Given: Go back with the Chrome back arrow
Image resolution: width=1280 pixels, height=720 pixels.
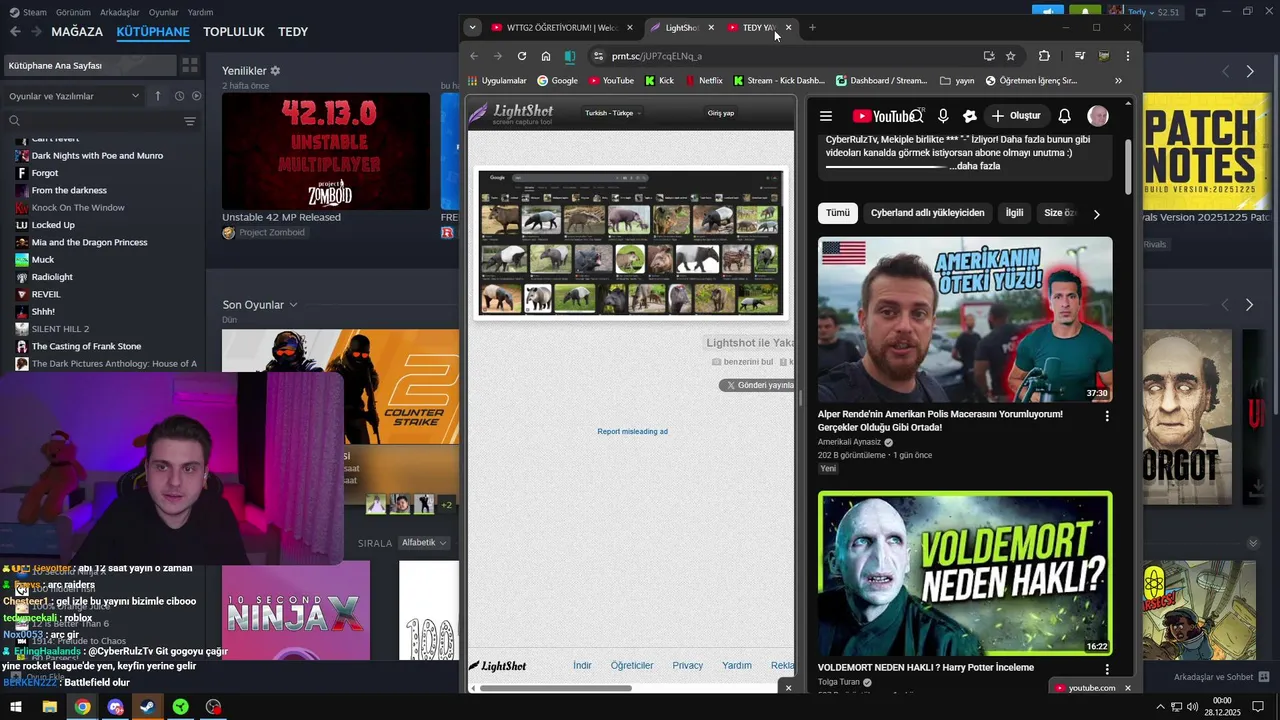Looking at the screenshot, I should 474,56.
